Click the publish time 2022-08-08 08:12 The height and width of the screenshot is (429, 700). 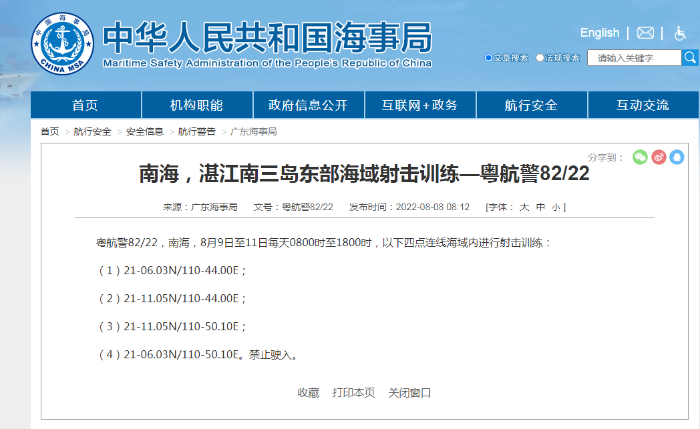coord(433,207)
